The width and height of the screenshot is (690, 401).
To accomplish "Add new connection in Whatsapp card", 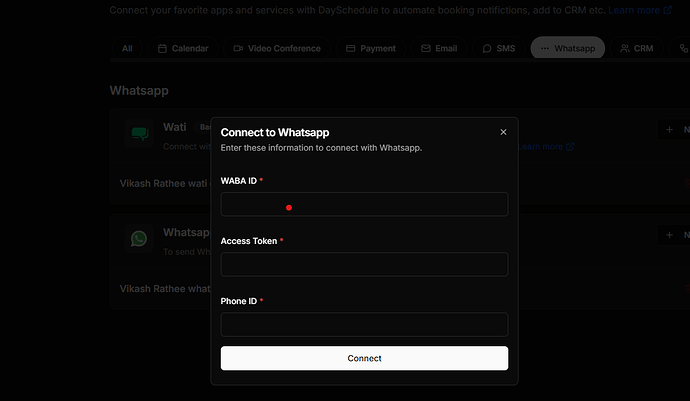I will 674,235.
